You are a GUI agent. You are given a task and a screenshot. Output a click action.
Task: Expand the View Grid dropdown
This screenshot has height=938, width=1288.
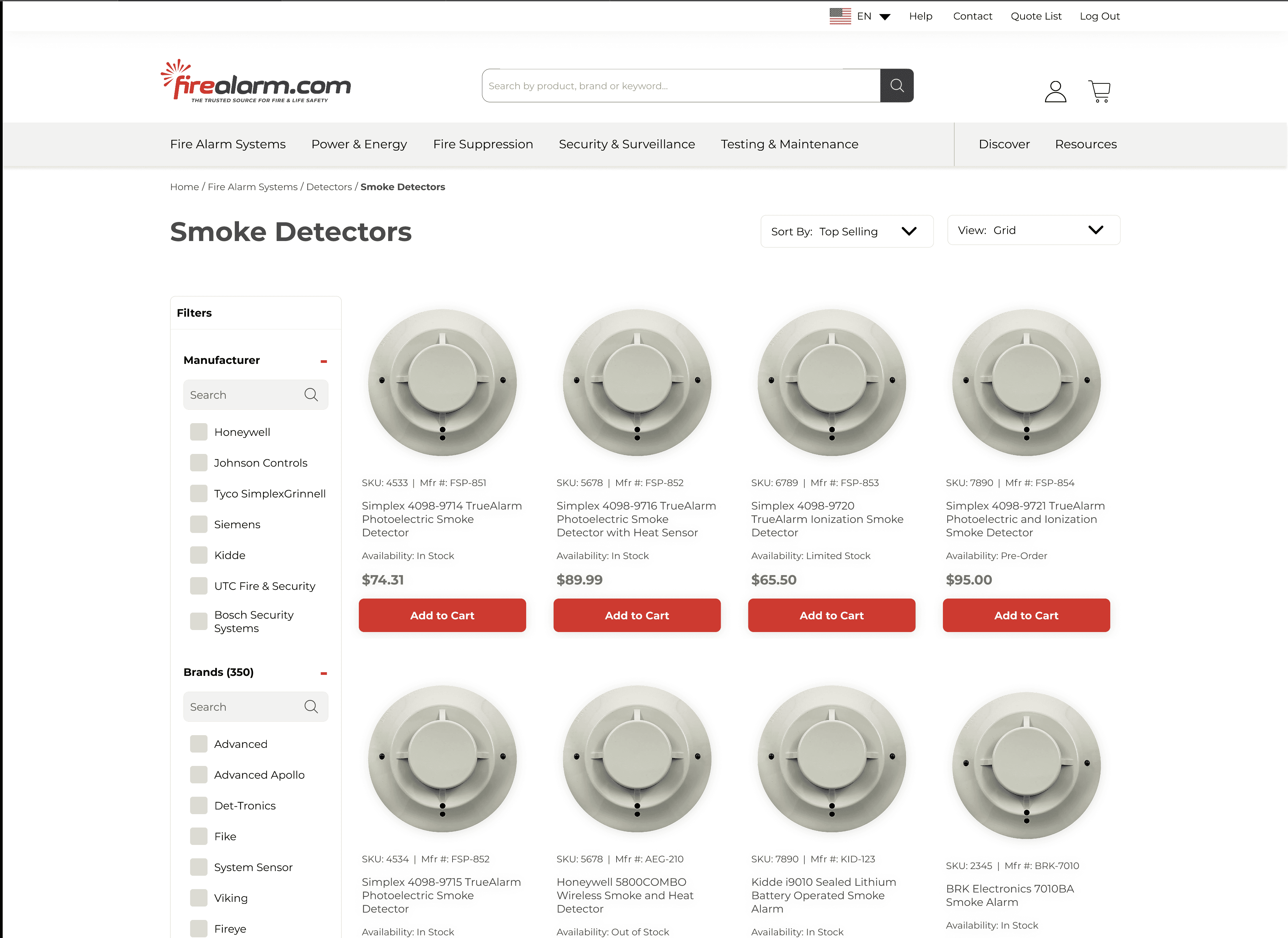point(1033,230)
